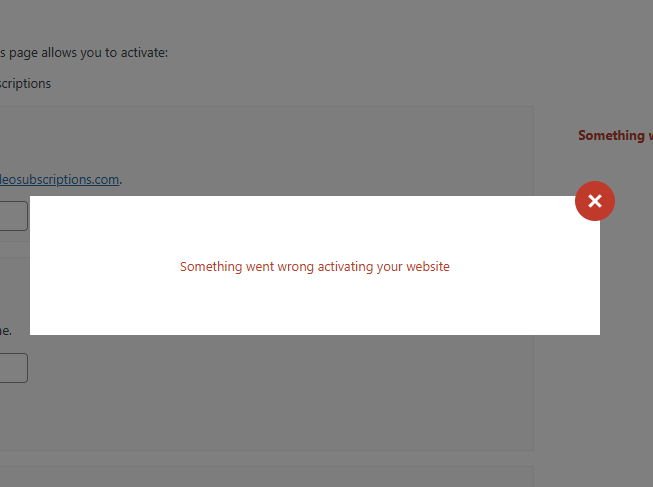Close the error popup with the red X
Image resolution: width=653 pixels, height=487 pixels.
coord(595,201)
